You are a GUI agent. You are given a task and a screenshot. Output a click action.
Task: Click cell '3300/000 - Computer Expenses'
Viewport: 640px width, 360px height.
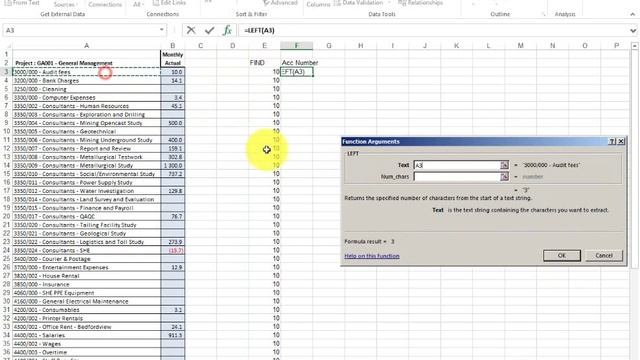[87, 98]
